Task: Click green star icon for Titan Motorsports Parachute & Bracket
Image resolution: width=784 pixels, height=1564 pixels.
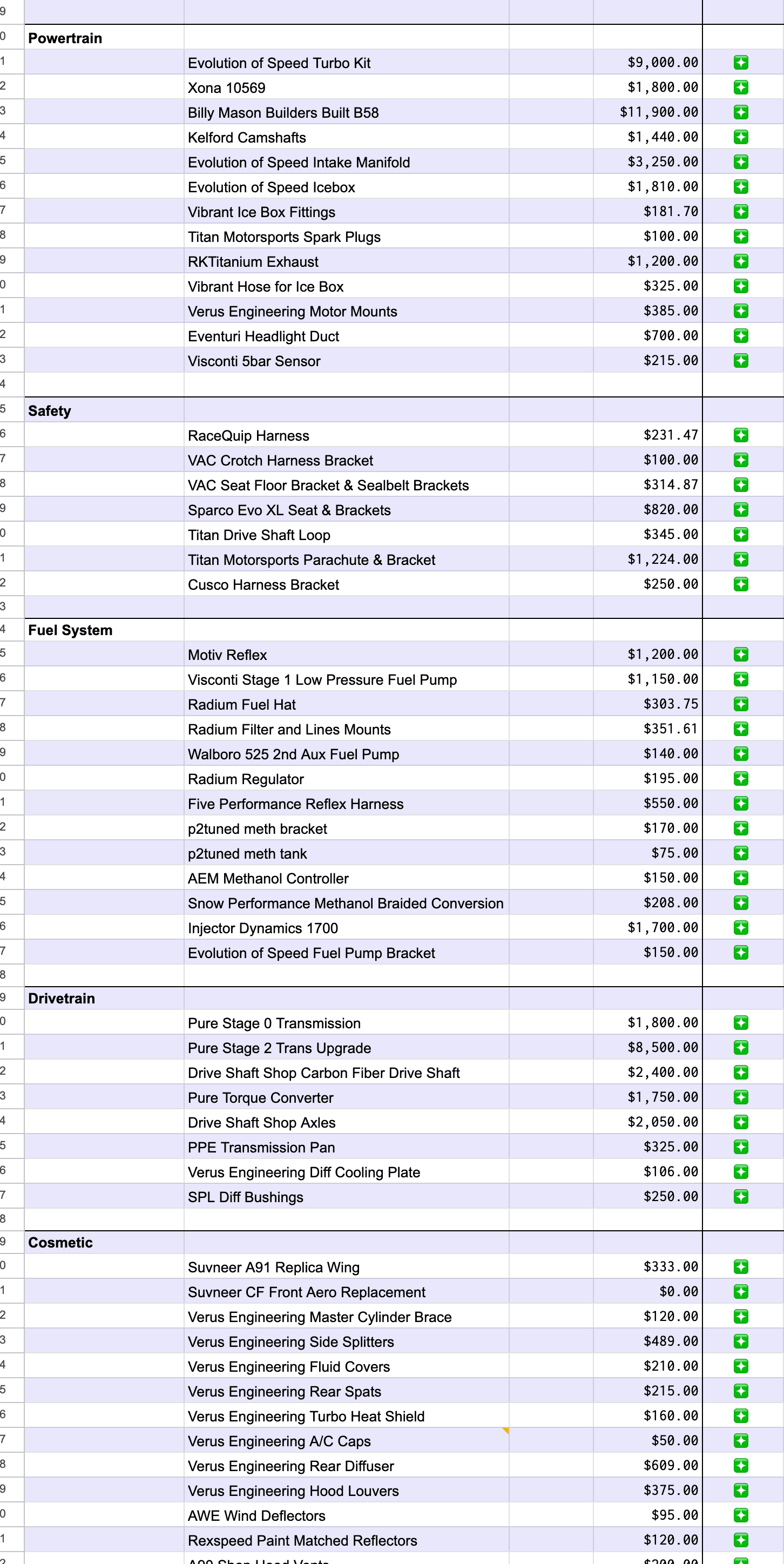Action: point(740,560)
